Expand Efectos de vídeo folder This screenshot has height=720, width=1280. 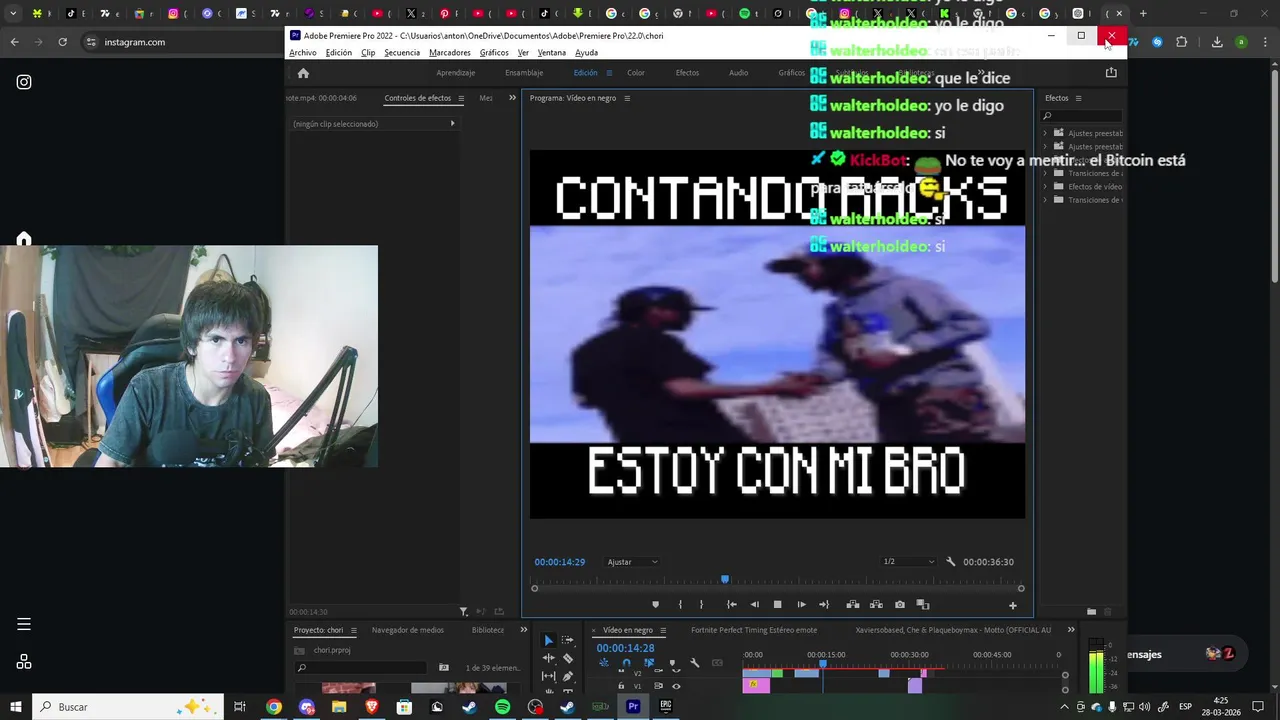pos(1046,187)
